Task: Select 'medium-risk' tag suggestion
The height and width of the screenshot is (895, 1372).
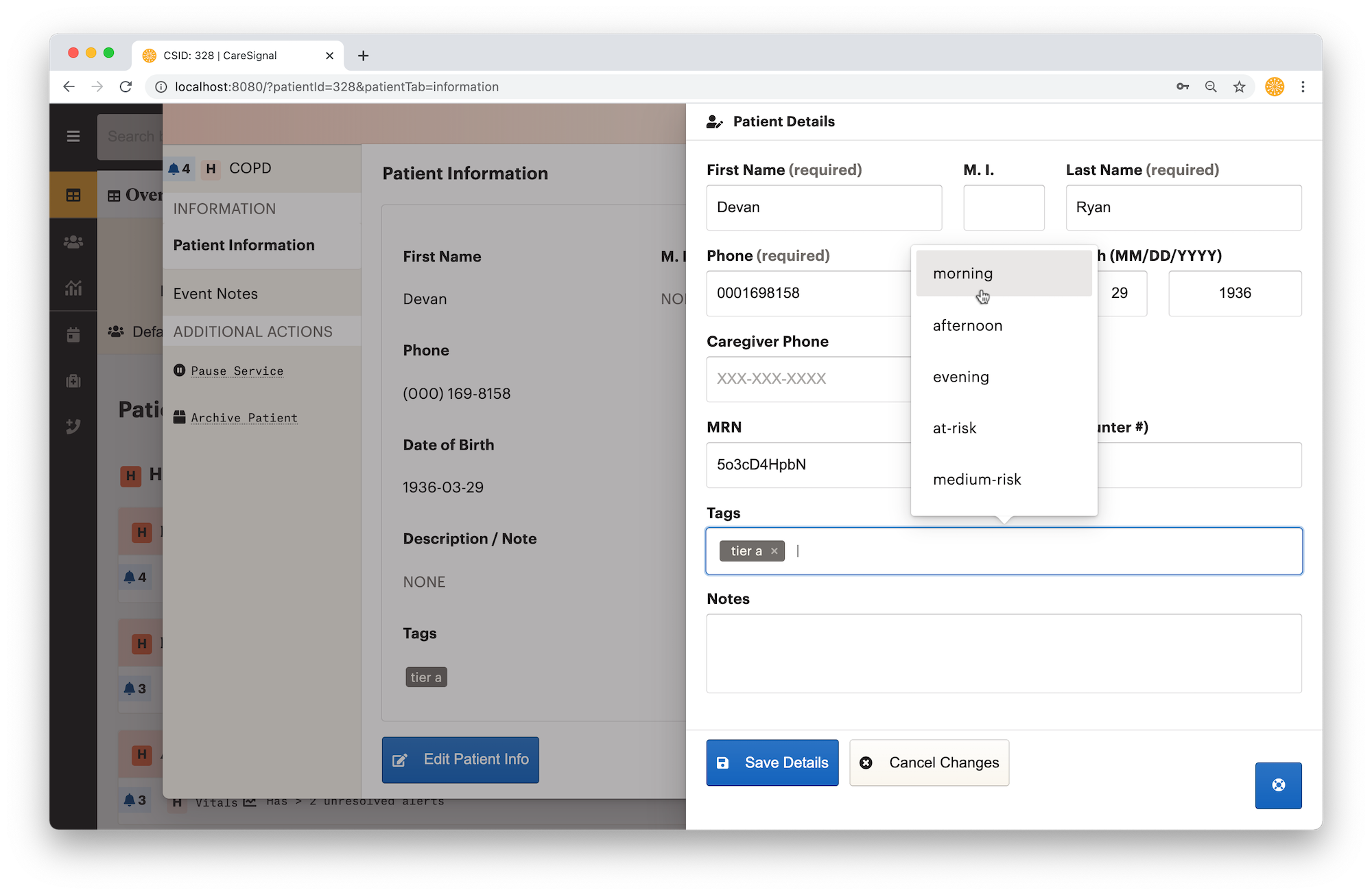Action: 1004,479
